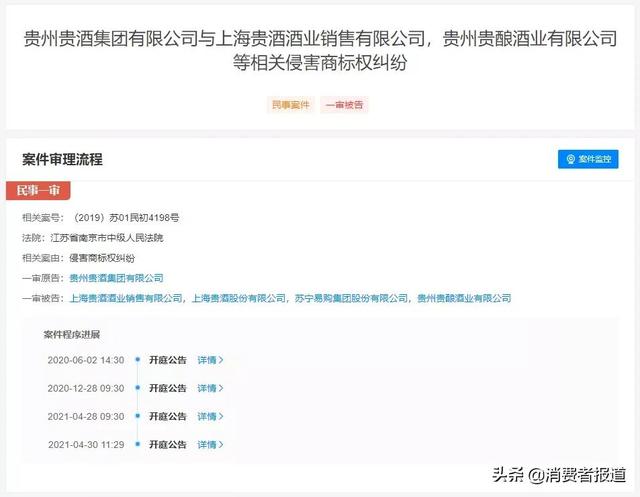The width and height of the screenshot is (640, 497).
Task: Click date 2021-04-28 09:30
Action: coord(86,416)
